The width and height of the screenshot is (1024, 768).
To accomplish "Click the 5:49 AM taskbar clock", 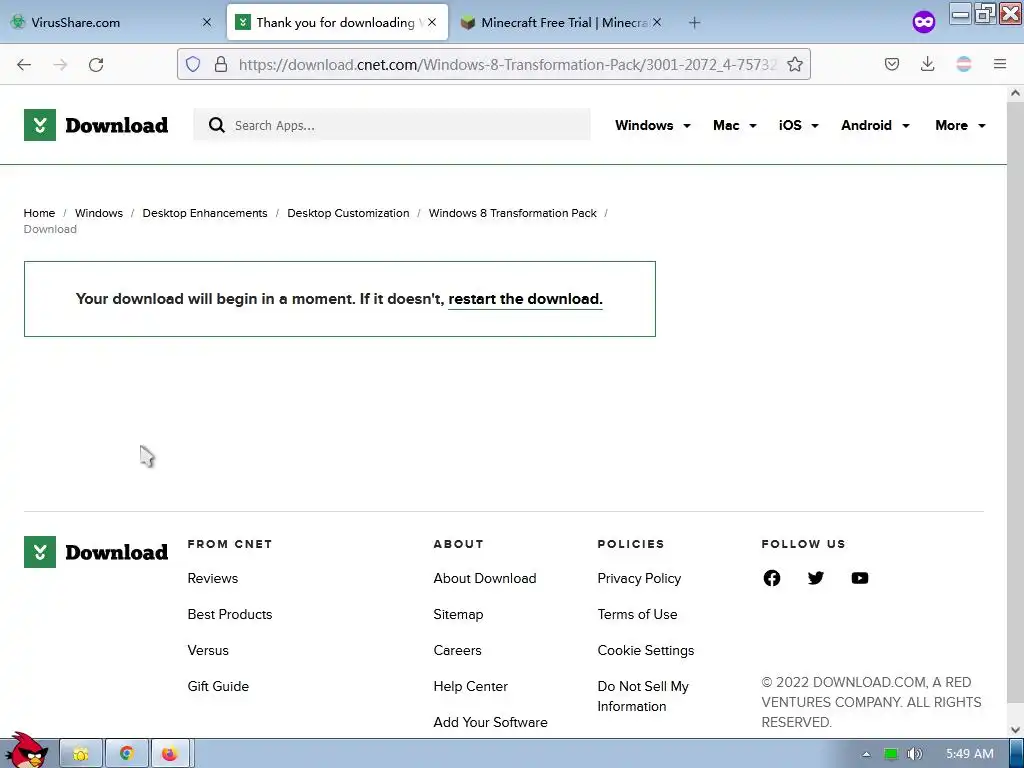I will (970, 754).
